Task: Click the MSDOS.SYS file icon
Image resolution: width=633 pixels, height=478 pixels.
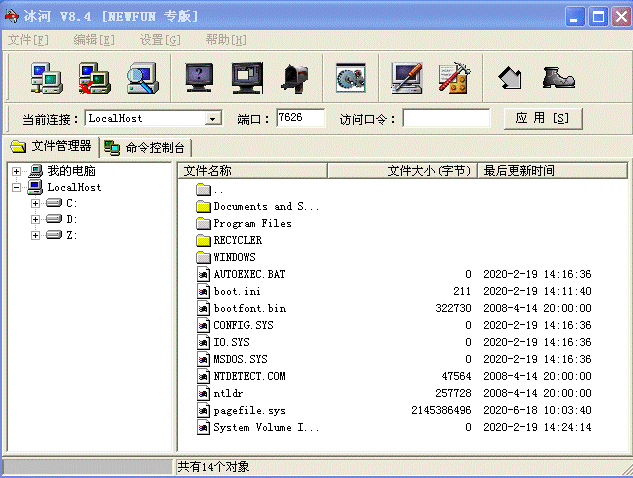Action: [203, 359]
